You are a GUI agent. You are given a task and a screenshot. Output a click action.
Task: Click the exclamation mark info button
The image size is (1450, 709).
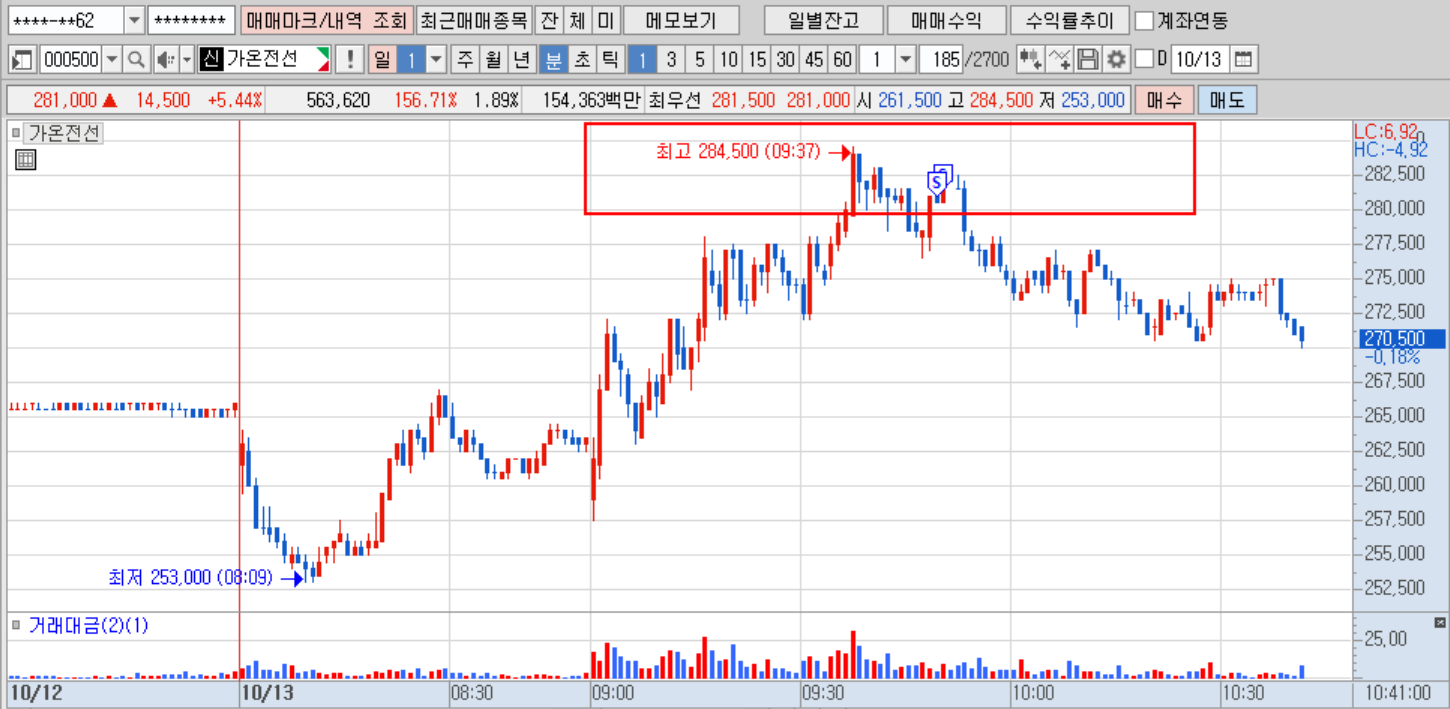[349, 60]
